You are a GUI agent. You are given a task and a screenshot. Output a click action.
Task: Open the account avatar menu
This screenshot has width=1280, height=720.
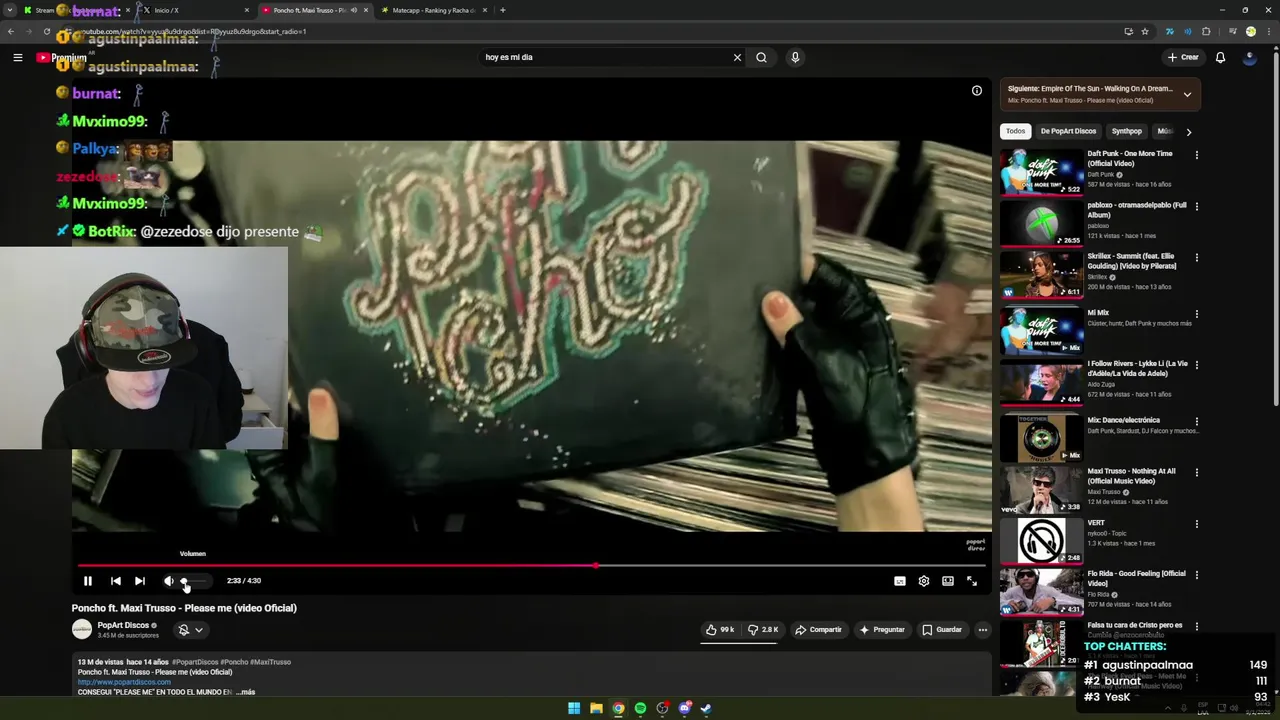1249,57
